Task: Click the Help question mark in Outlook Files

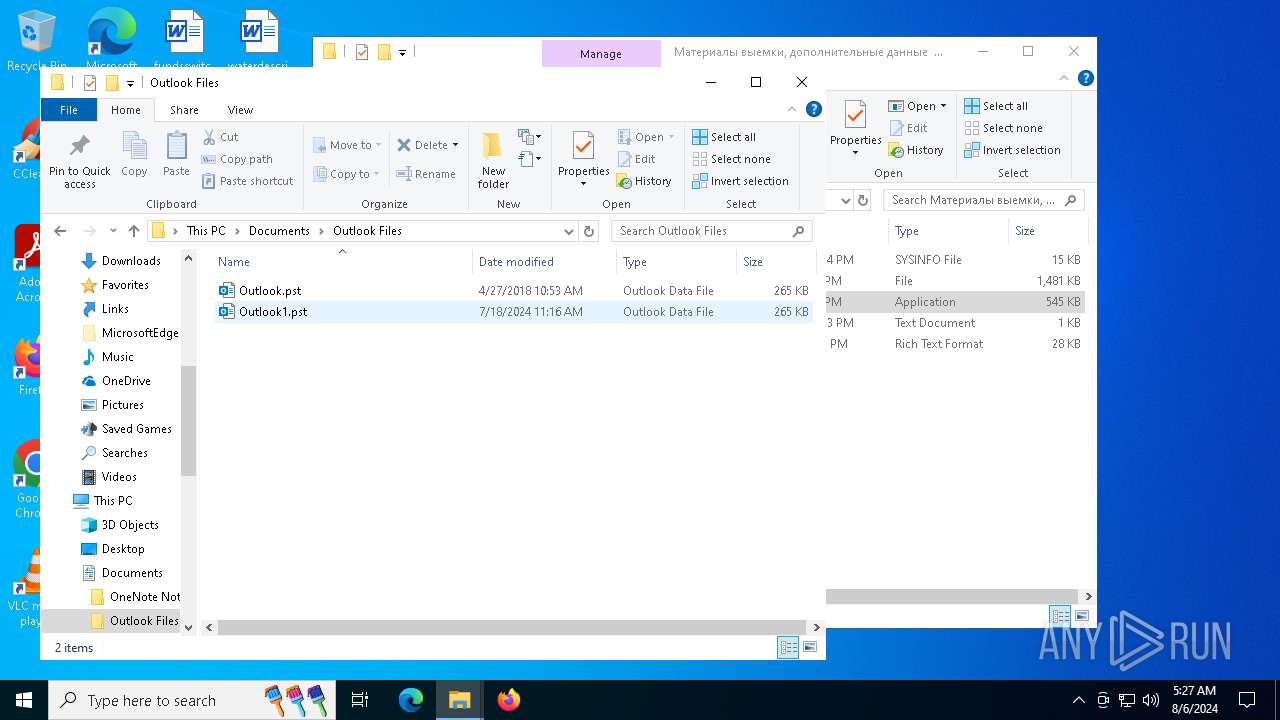Action: (815, 110)
